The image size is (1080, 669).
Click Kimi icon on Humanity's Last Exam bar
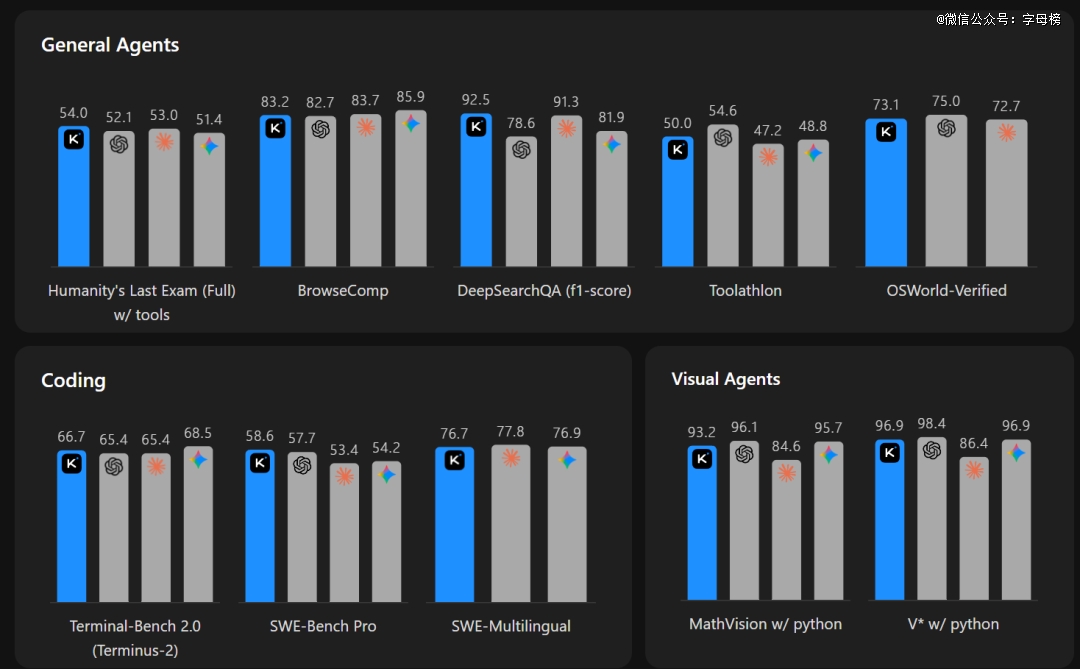click(x=74, y=140)
